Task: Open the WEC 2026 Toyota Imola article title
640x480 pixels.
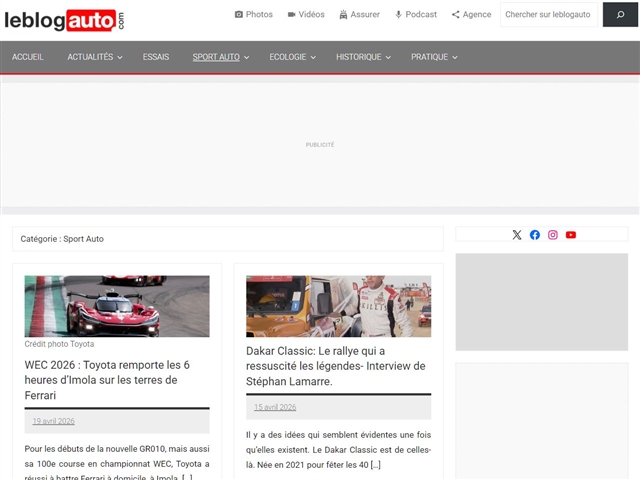Action: (x=107, y=380)
